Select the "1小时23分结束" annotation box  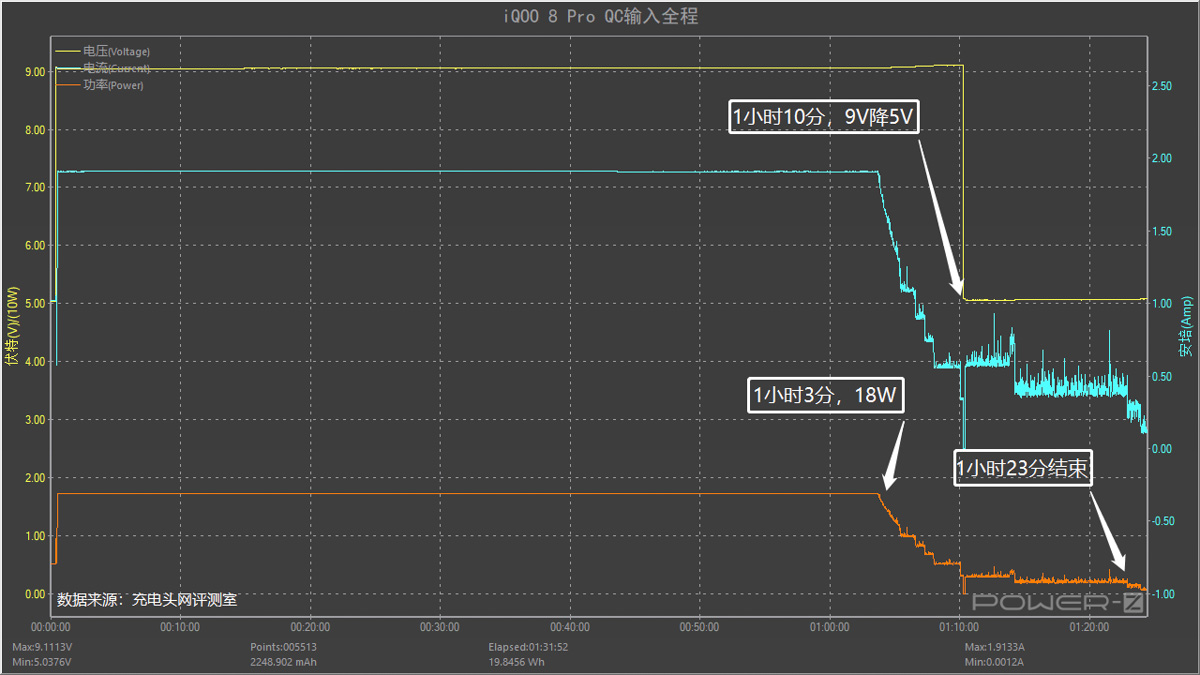(1023, 468)
